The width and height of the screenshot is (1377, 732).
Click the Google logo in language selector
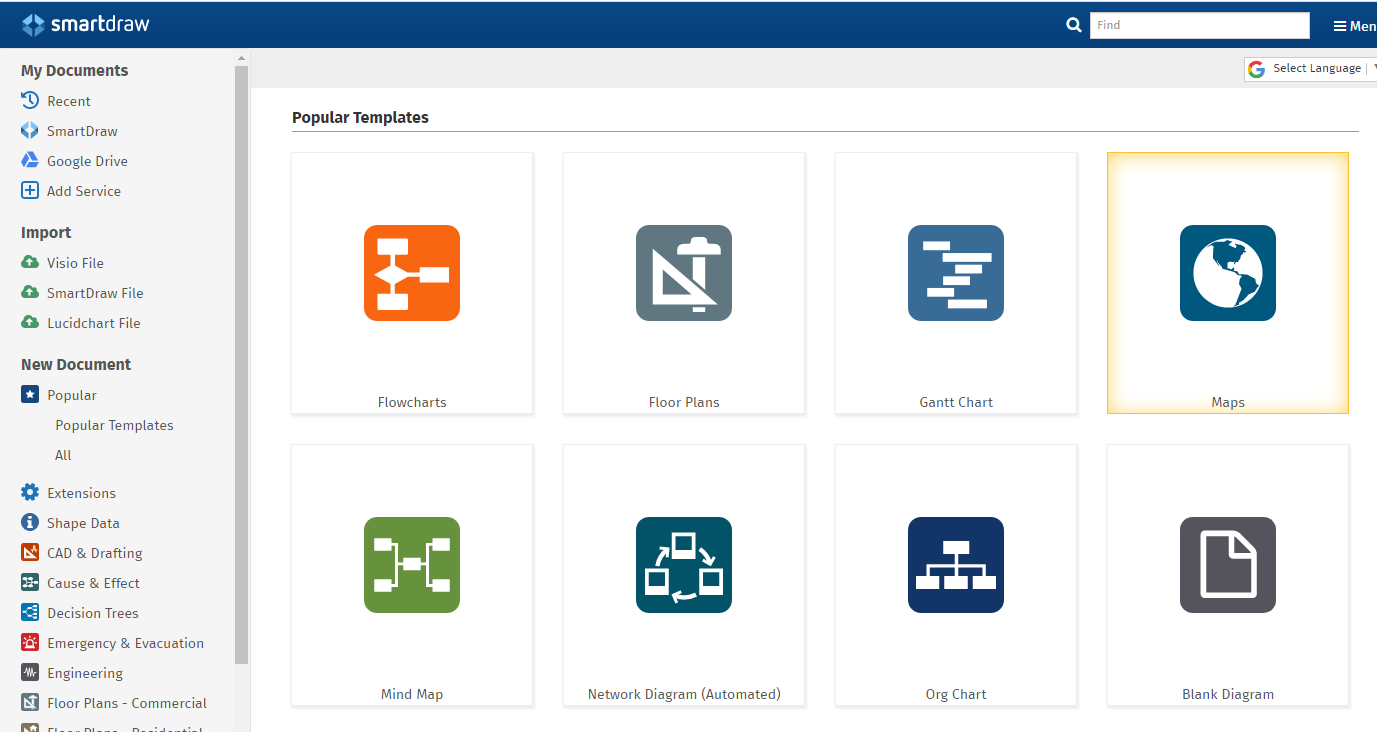[1257, 69]
